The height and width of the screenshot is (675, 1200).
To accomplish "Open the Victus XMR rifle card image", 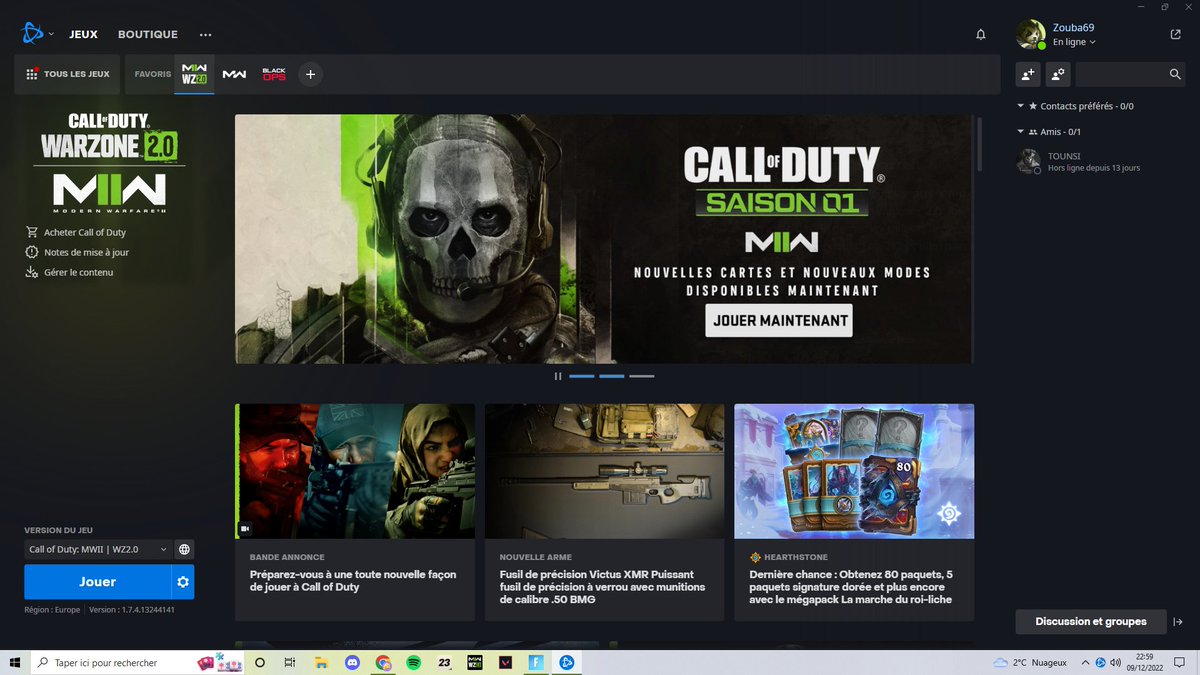I will click(604, 471).
